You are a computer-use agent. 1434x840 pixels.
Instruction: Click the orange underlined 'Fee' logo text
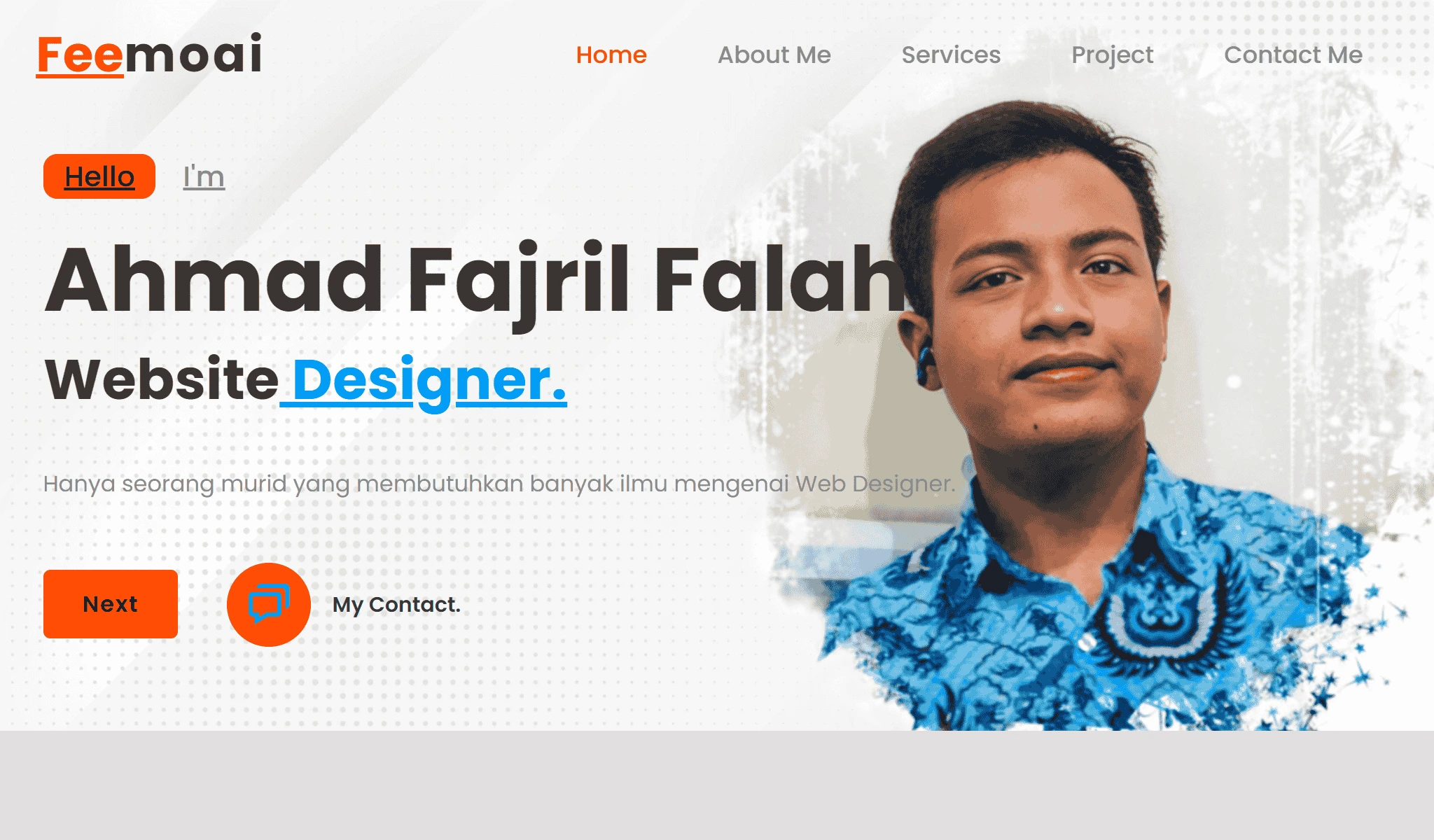pos(81,55)
